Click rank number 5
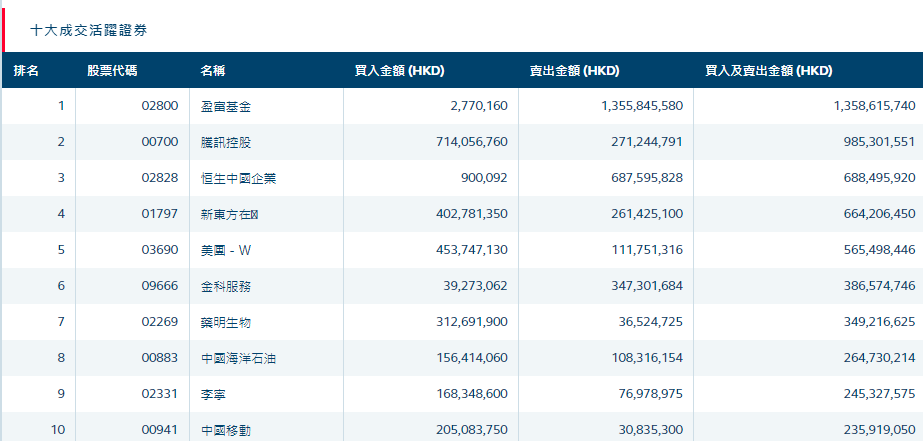The image size is (923, 441). coord(61,250)
